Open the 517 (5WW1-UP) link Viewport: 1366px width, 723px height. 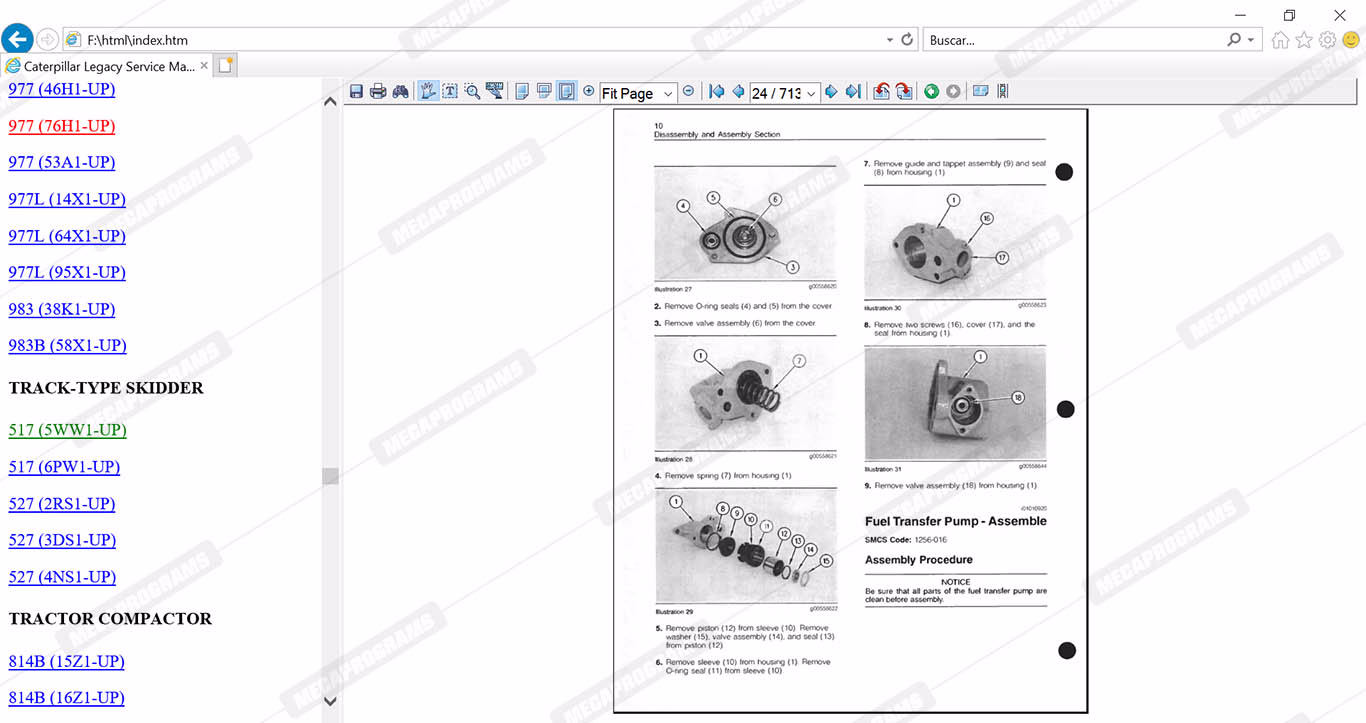(67, 430)
